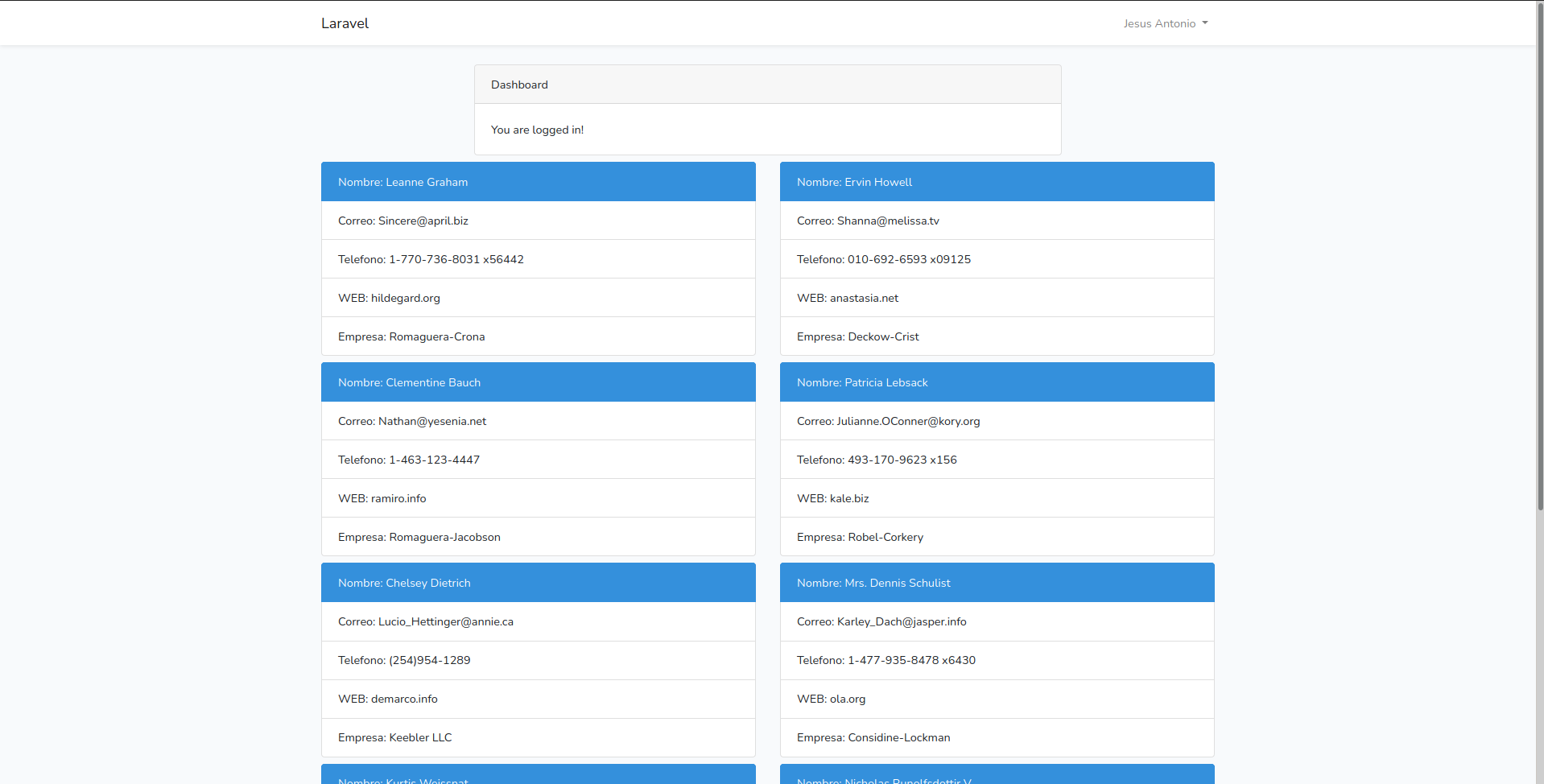1544x784 pixels.
Task: Open the Jesus Antonio user dropdown
Action: click(1159, 23)
